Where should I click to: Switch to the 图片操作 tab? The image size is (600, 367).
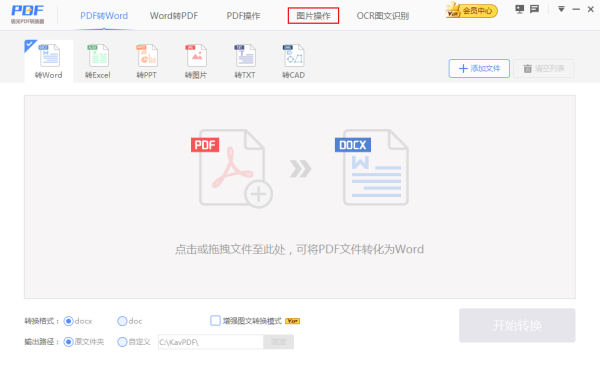[x=313, y=16]
